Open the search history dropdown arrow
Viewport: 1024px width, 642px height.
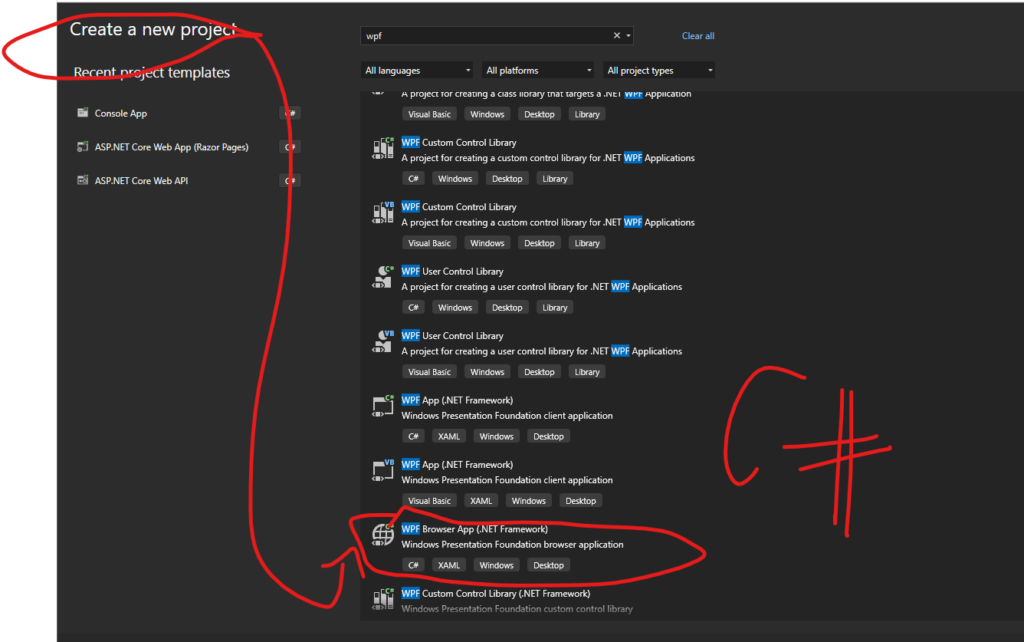[x=628, y=36]
